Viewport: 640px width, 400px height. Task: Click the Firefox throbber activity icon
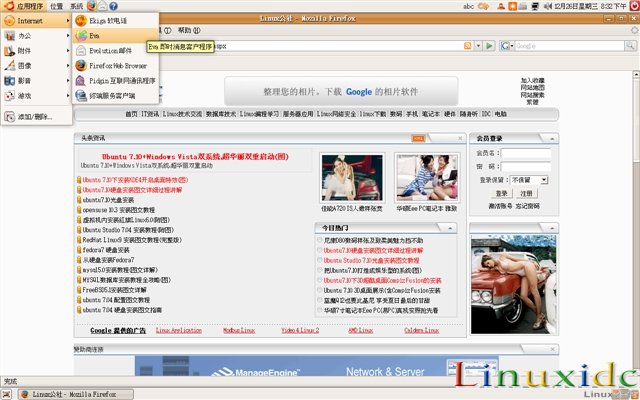(x=635, y=30)
